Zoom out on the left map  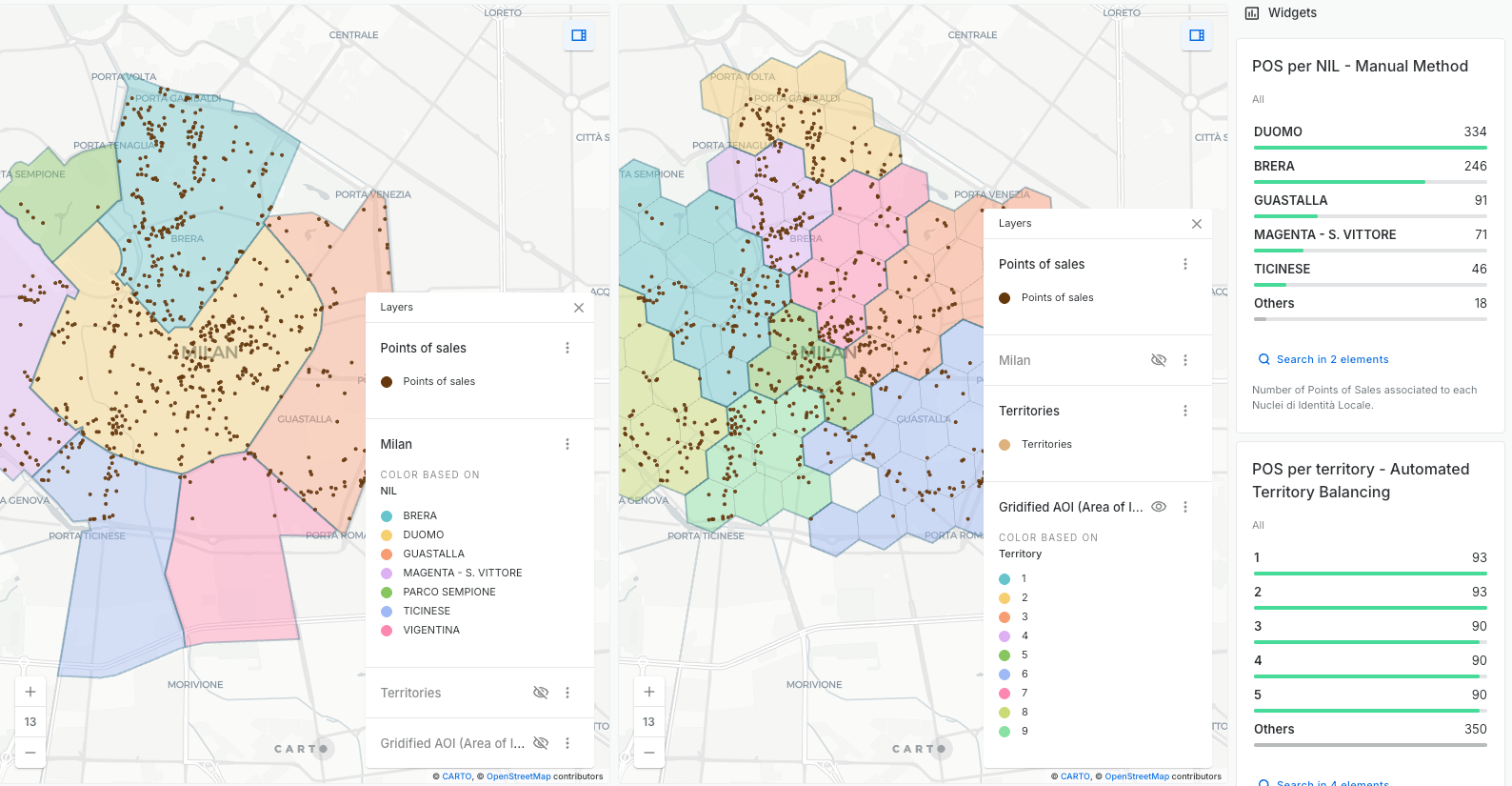click(30, 752)
